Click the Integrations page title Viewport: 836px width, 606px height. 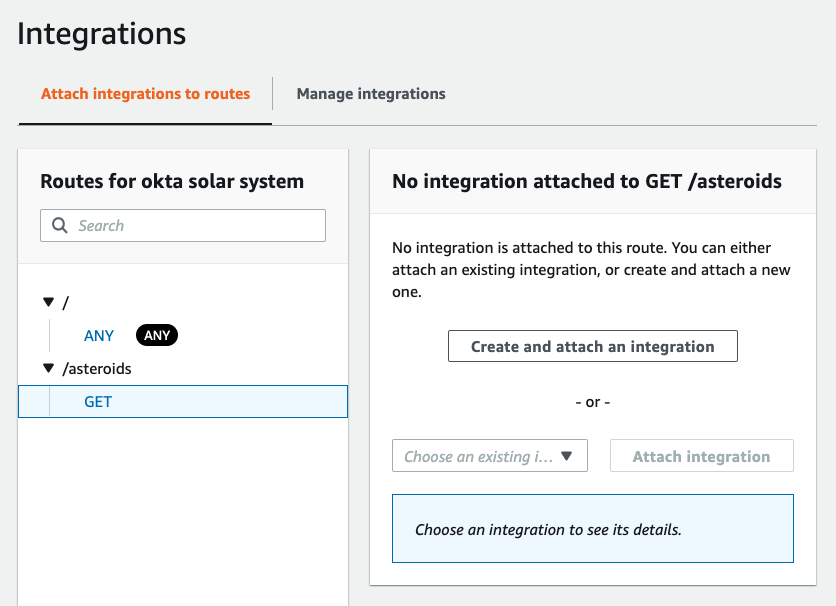point(102,34)
